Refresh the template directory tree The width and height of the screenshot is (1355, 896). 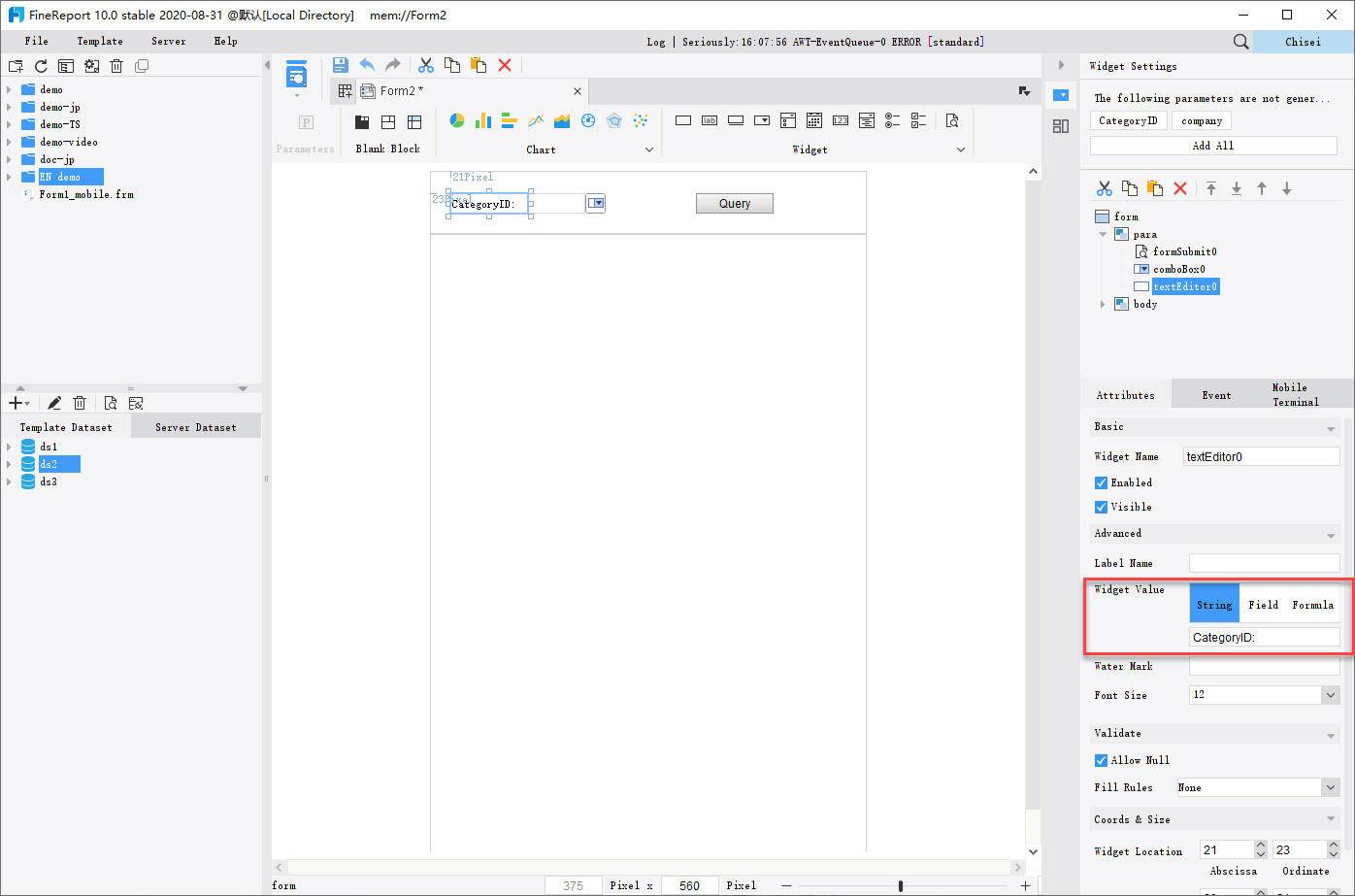coord(41,66)
